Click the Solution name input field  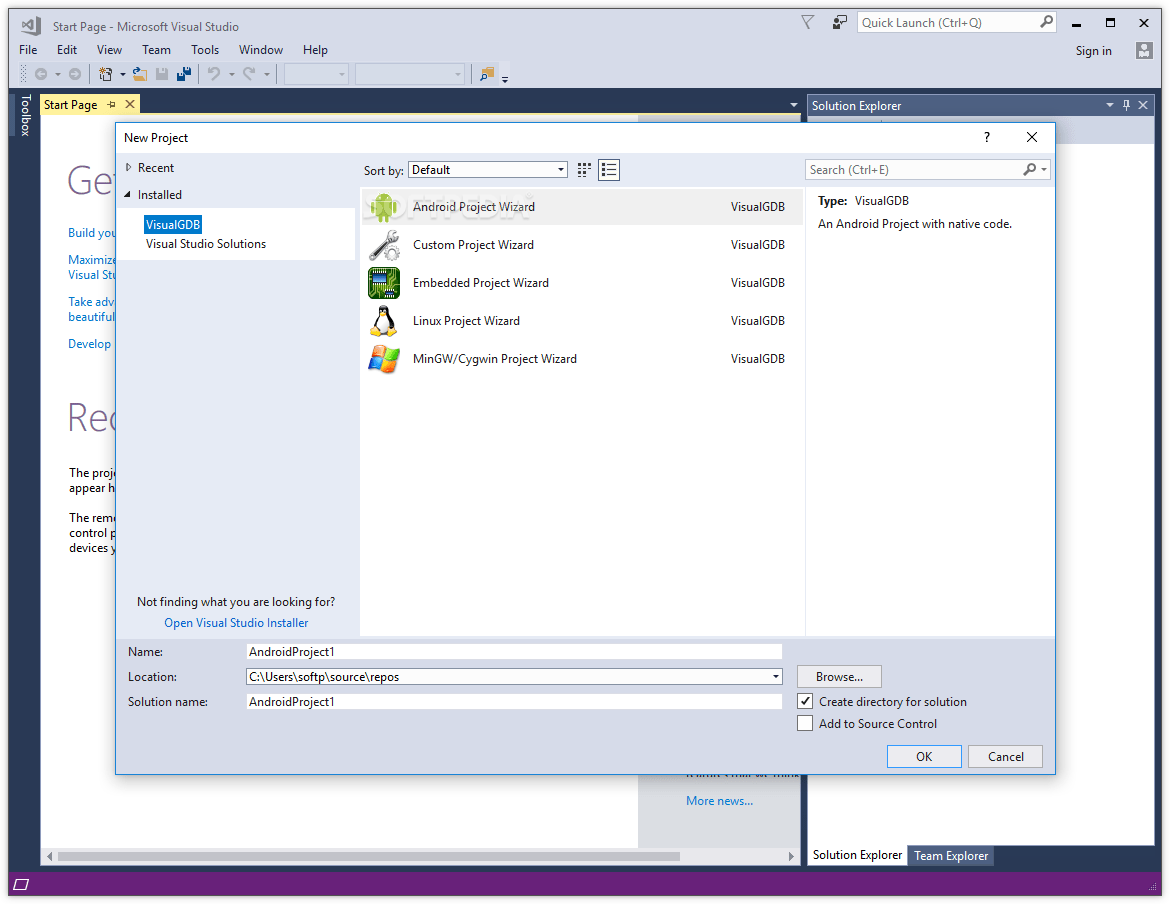pyautogui.click(x=514, y=702)
